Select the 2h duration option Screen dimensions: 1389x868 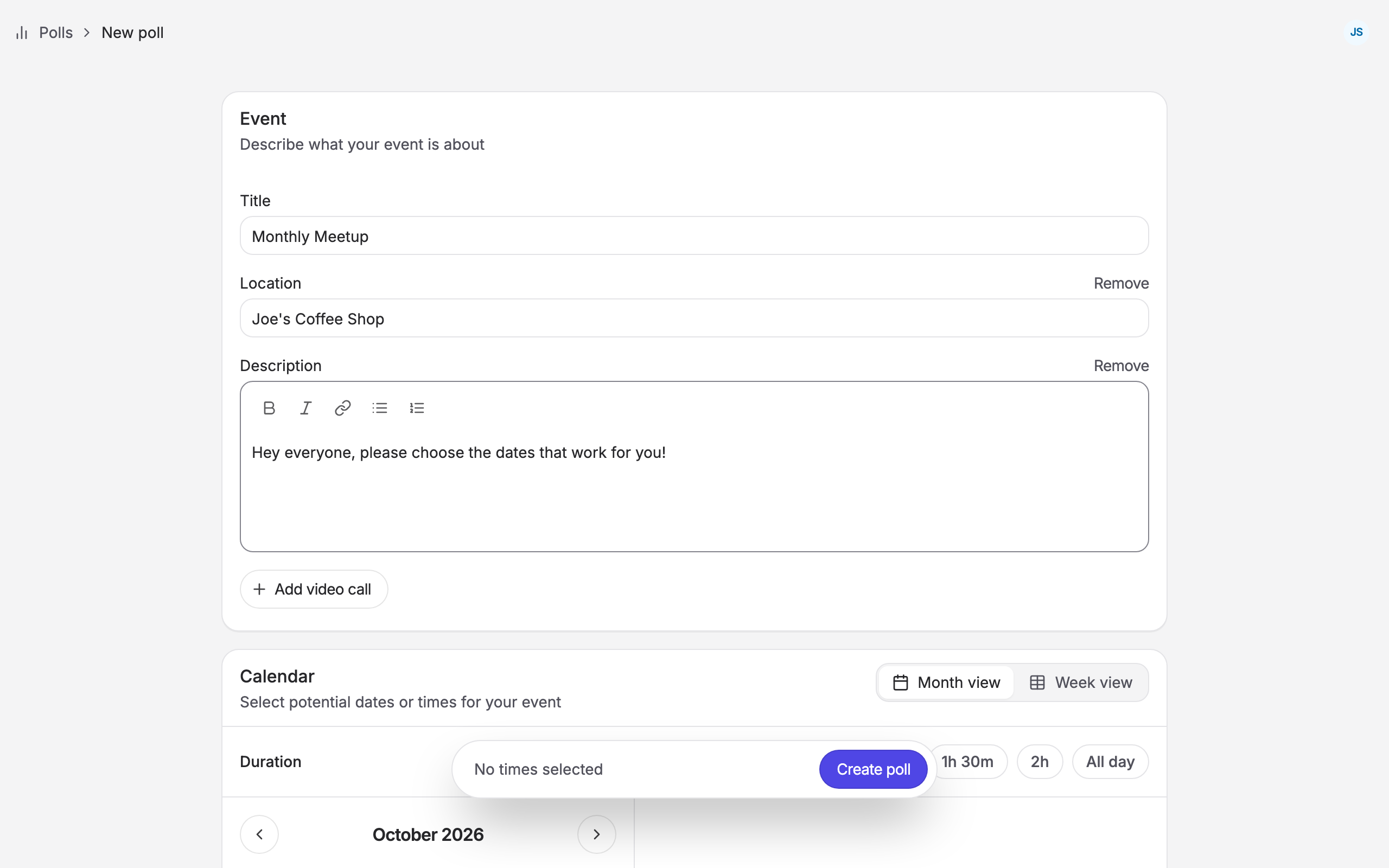[1040, 762]
